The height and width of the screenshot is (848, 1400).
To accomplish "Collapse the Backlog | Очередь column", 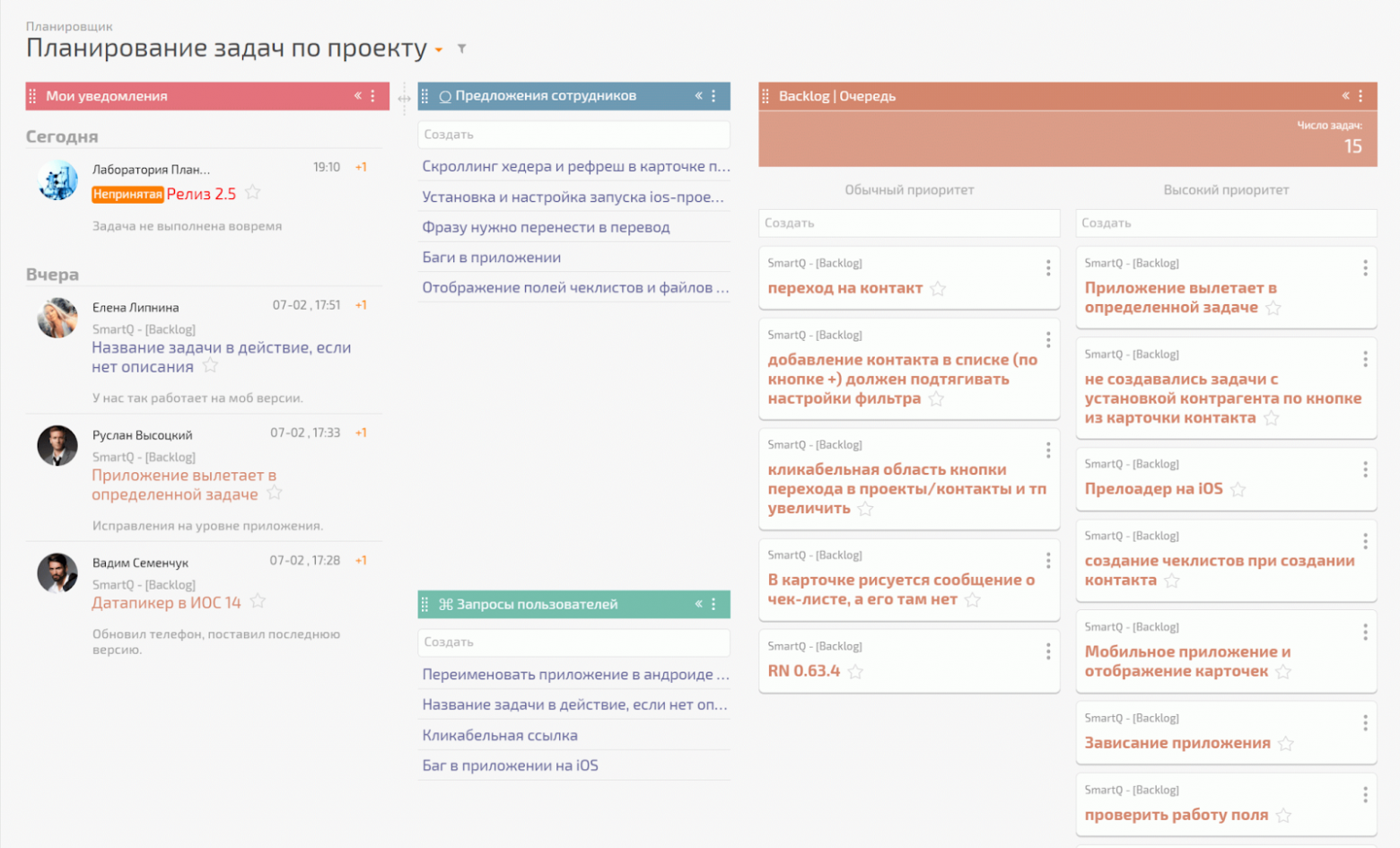I will (x=1345, y=96).
